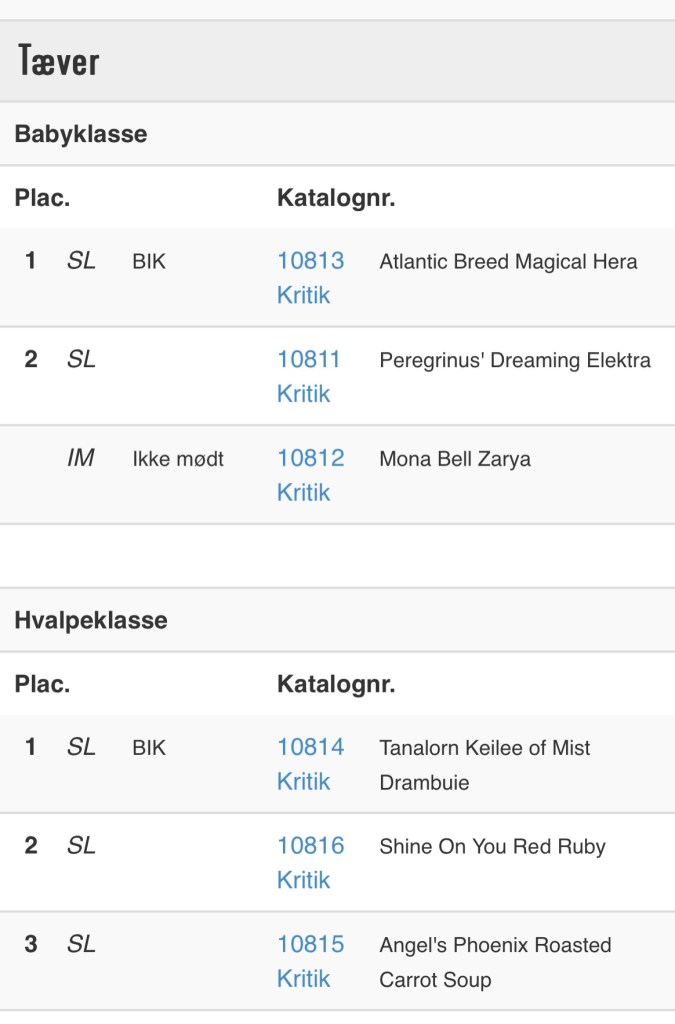Select the Babyklasse class heading

(x=81, y=134)
